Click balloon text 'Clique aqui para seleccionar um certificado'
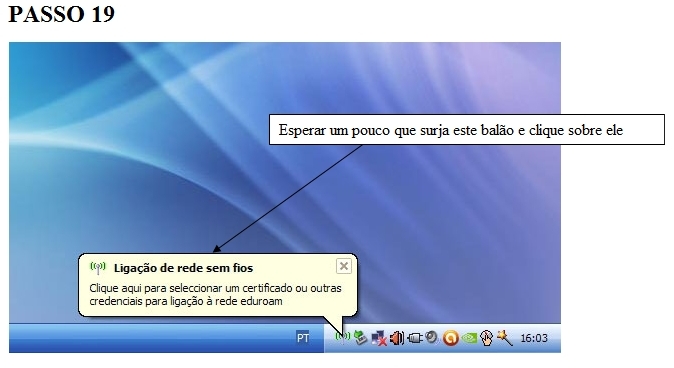 pyautogui.click(x=190, y=288)
